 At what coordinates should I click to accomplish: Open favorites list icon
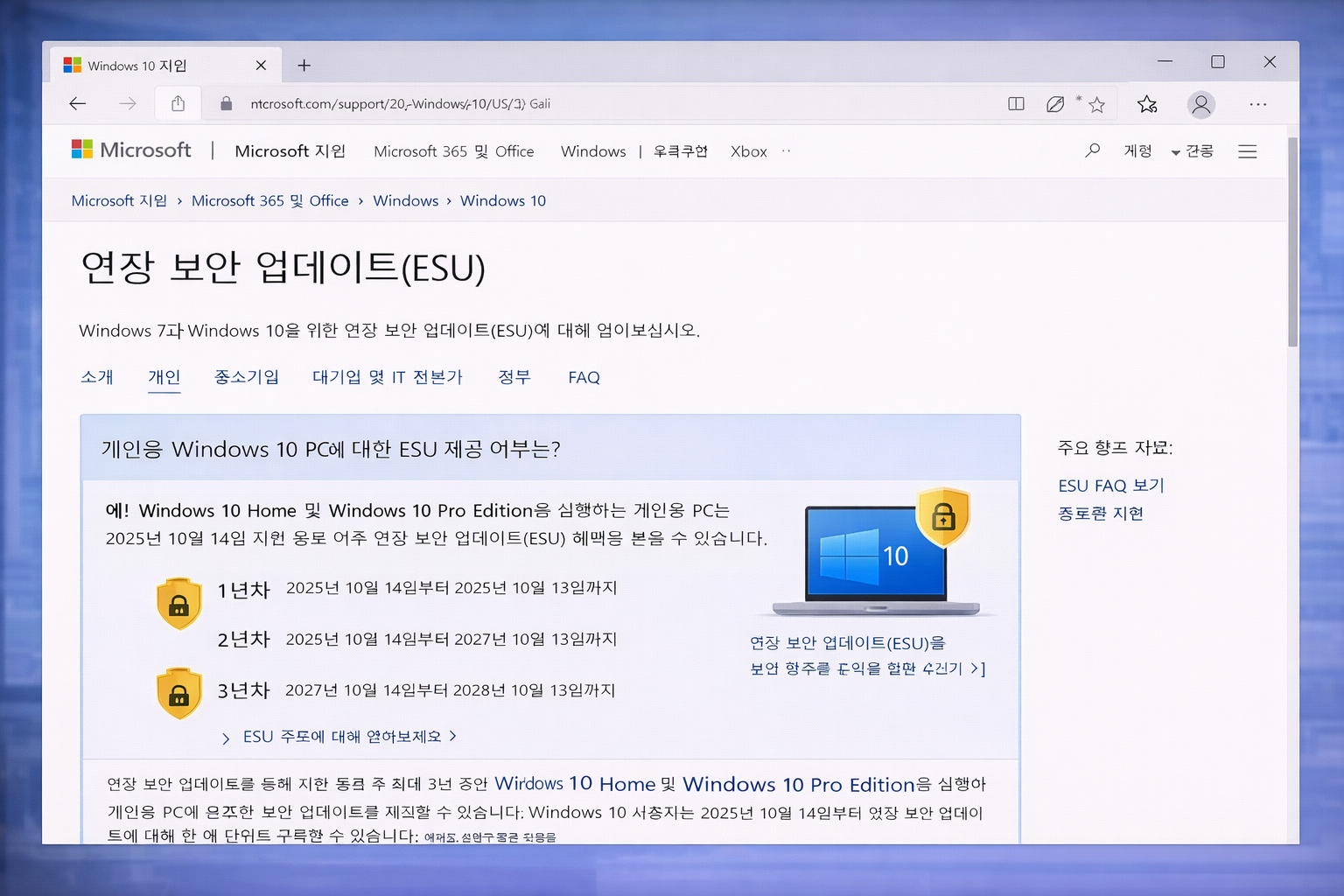[x=1147, y=104]
